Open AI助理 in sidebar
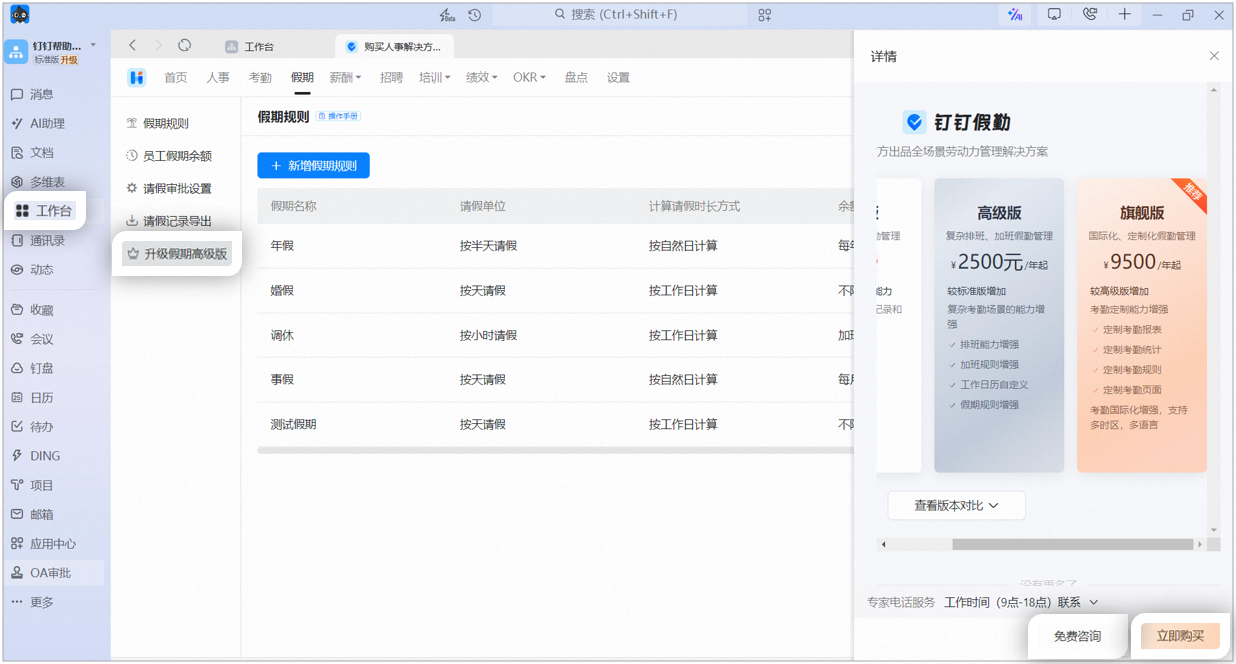This screenshot has width=1236, height=664. (x=38, y=123)
